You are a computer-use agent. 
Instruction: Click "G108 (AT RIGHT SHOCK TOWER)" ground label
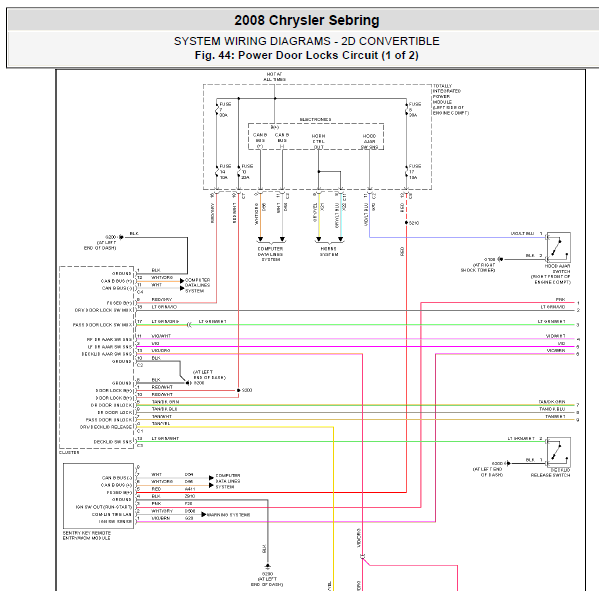point(478,264)
